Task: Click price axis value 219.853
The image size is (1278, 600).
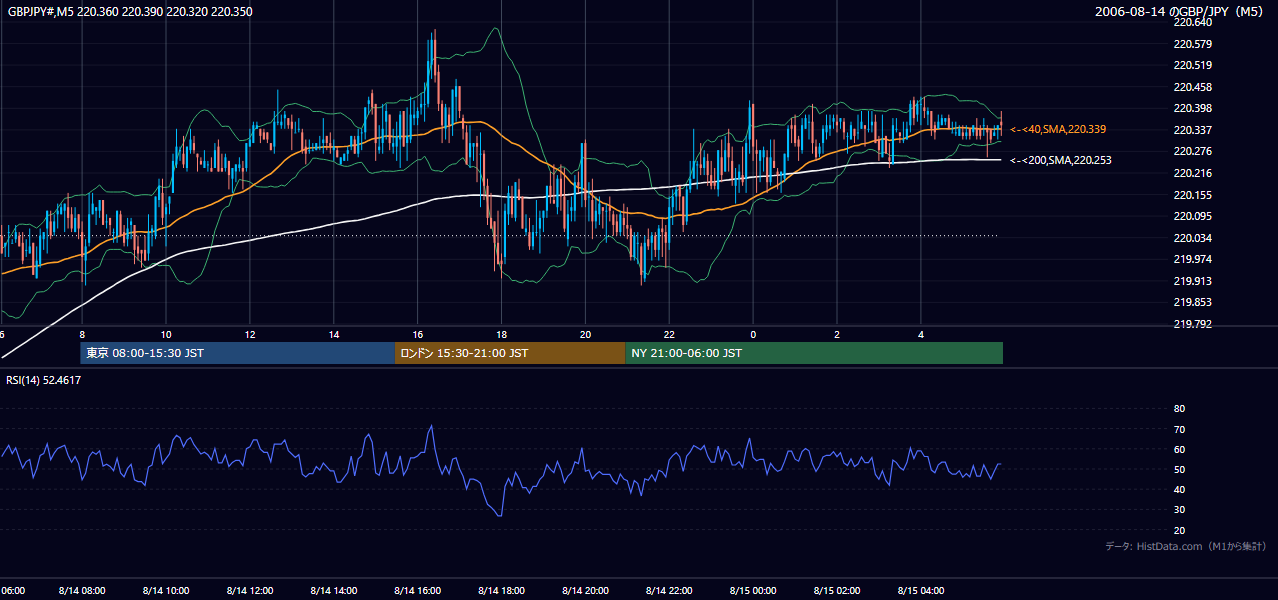Action: point(1192,302)
